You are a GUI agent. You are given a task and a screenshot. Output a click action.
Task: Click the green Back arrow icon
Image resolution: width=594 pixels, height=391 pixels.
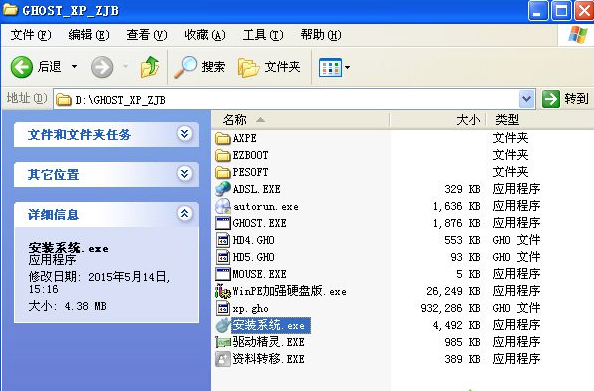[x=22, y=67]
